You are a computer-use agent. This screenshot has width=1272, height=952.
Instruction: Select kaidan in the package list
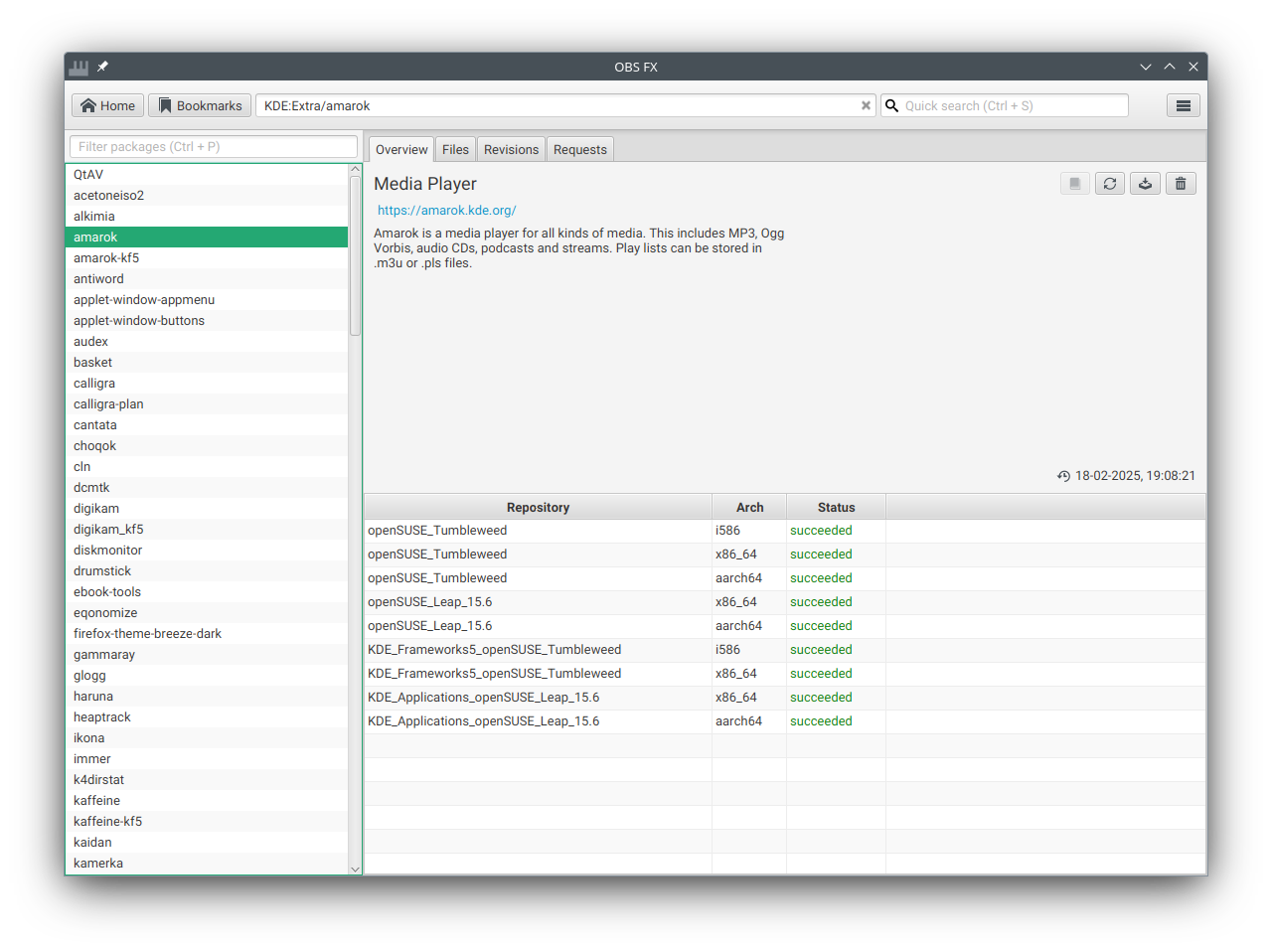[x=207, y=843]
